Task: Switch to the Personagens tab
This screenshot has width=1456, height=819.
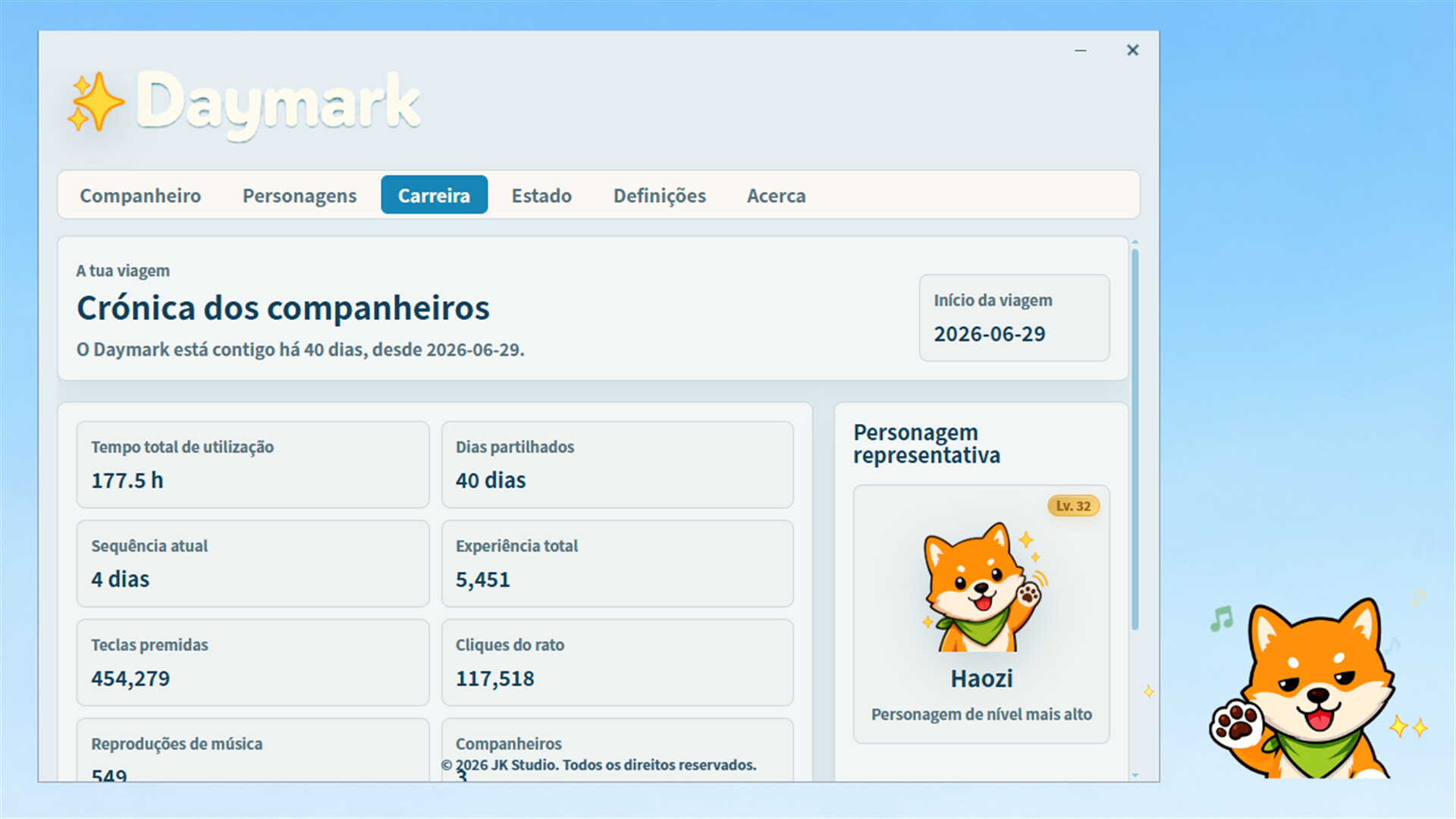Action: click(x=300, y=195)
